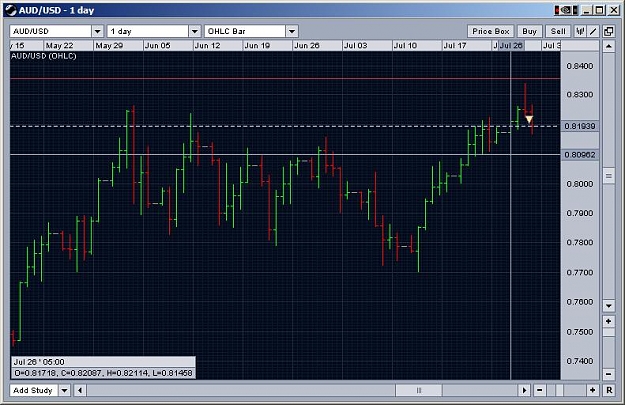Click the horizontal zoom out minus button

(x=539, y=390)
